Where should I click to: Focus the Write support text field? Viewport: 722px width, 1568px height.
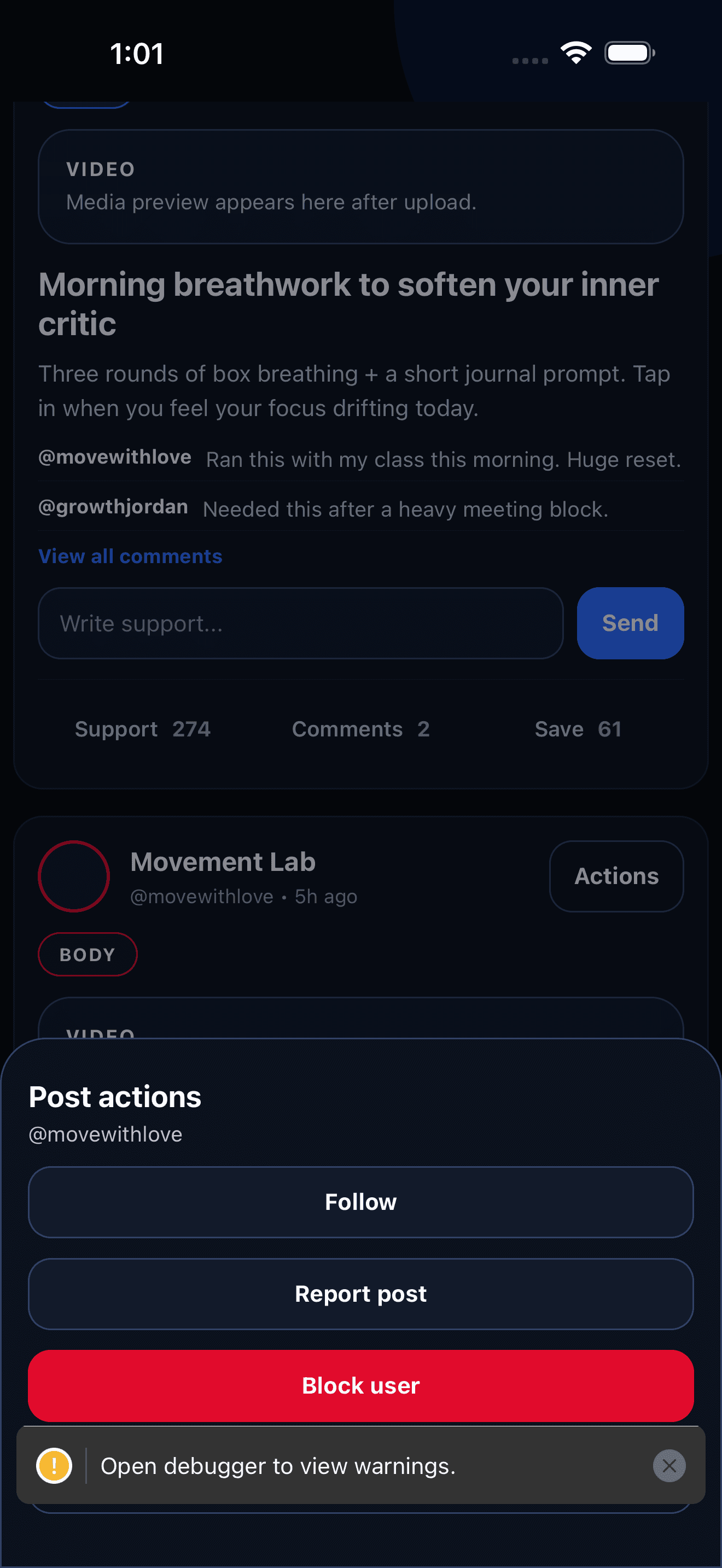pyautogui.click(x=301, y=623)
